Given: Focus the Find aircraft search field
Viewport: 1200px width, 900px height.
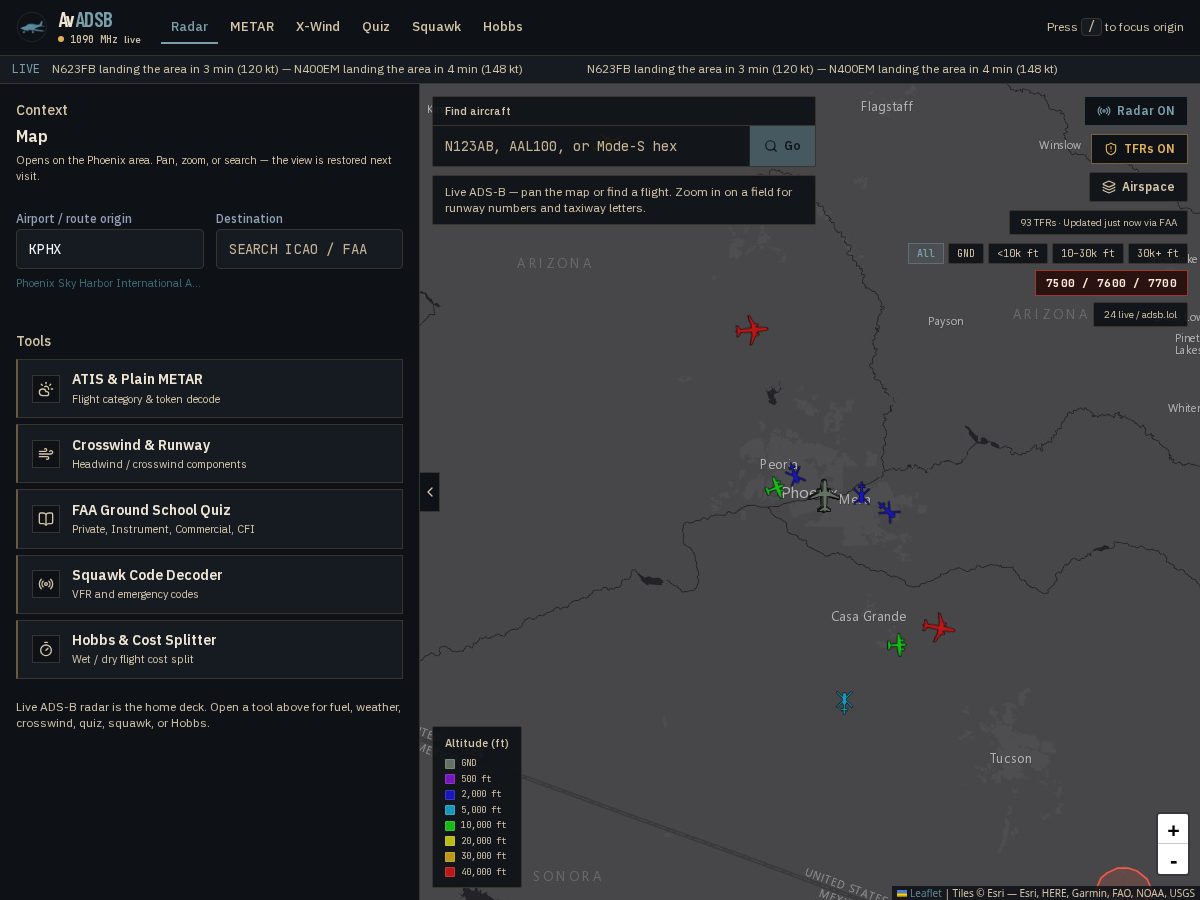Looking at the screenshot, I should tap(591, 146).
